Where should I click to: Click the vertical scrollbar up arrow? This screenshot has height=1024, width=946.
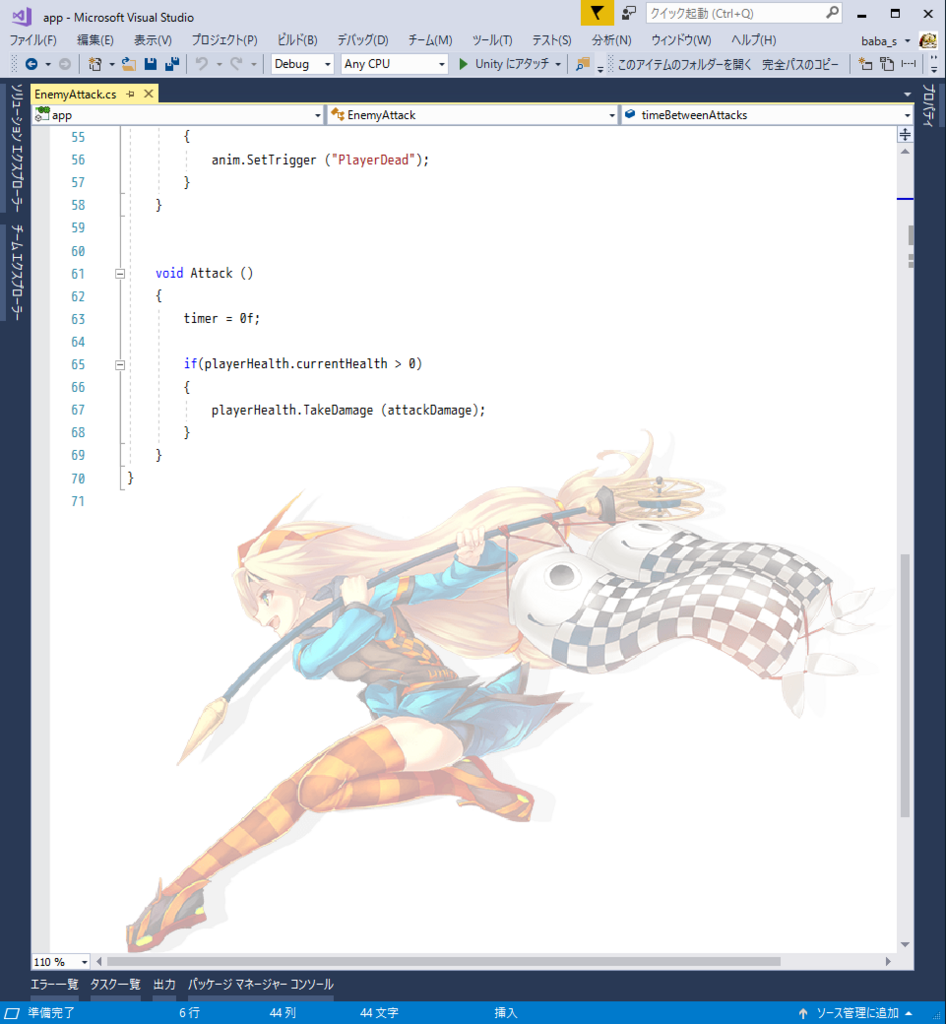pyautogui.click(x=905, y=152)
